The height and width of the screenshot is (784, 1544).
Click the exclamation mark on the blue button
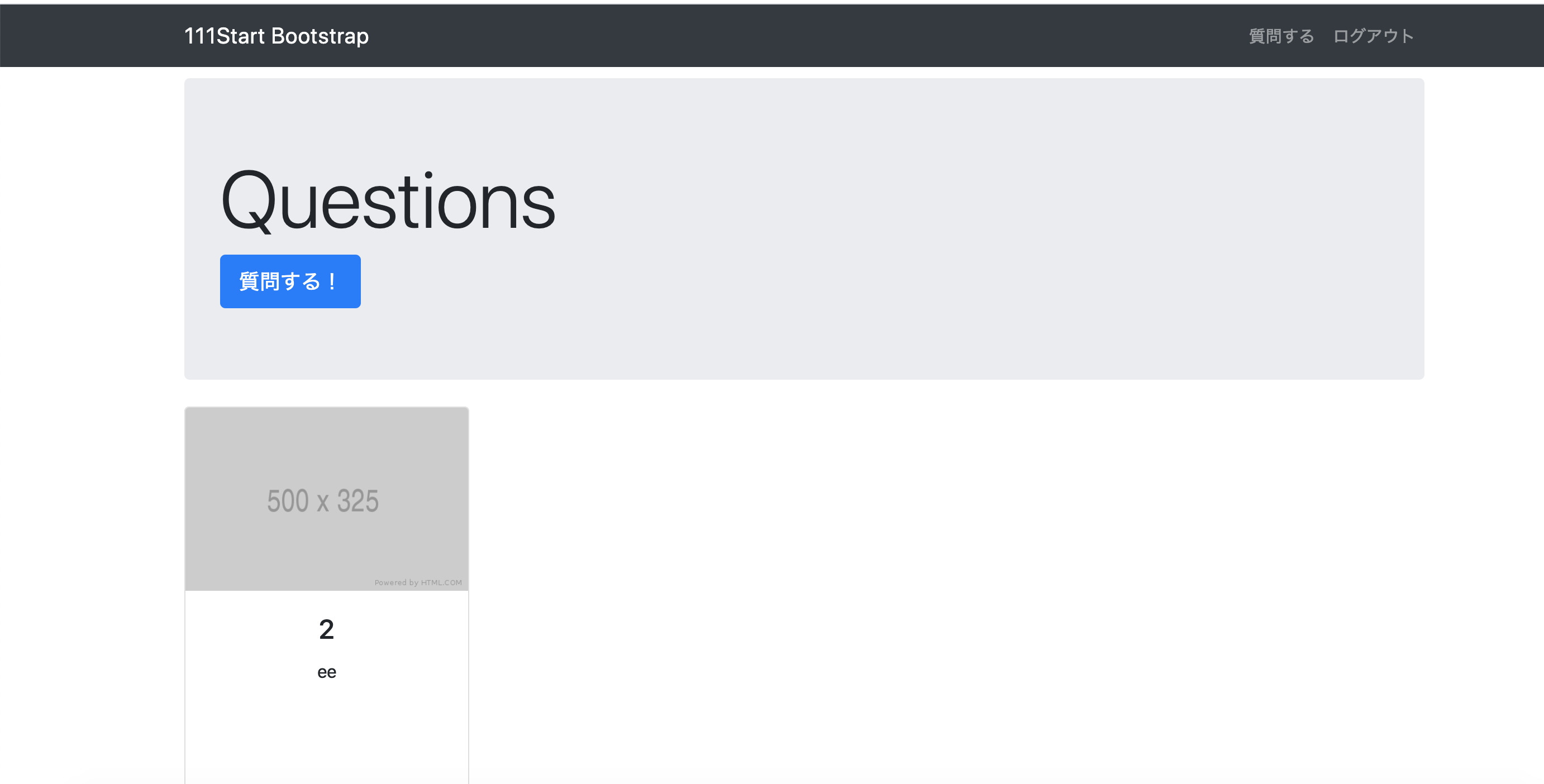tap(332, 281)
